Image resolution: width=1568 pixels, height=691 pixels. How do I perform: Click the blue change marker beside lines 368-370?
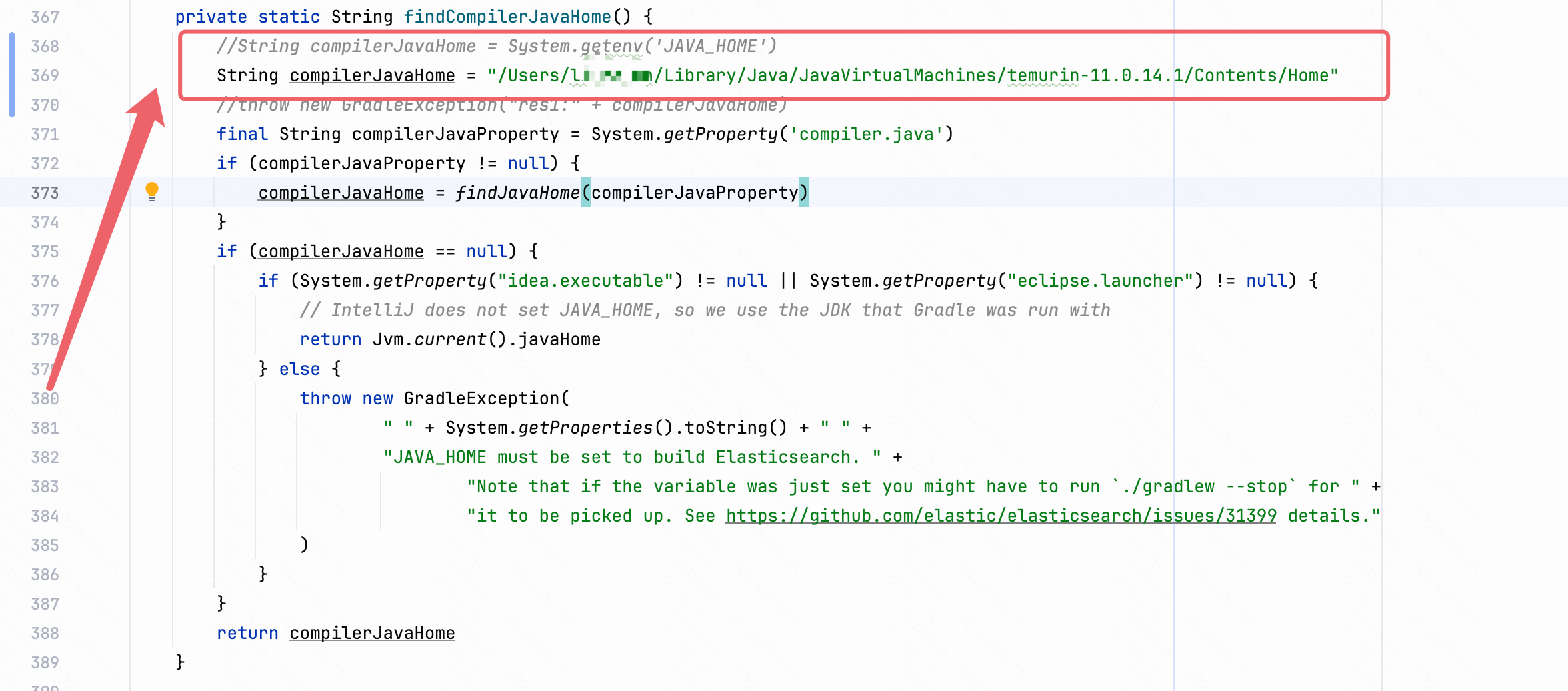[x=12, y=75]
